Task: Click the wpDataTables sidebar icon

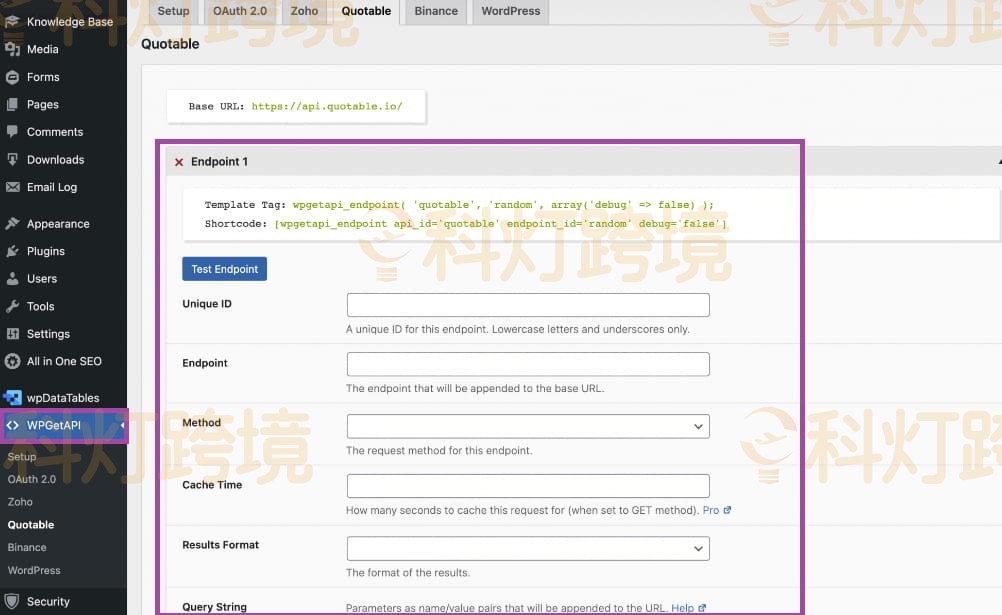Action: pos(12,398)
